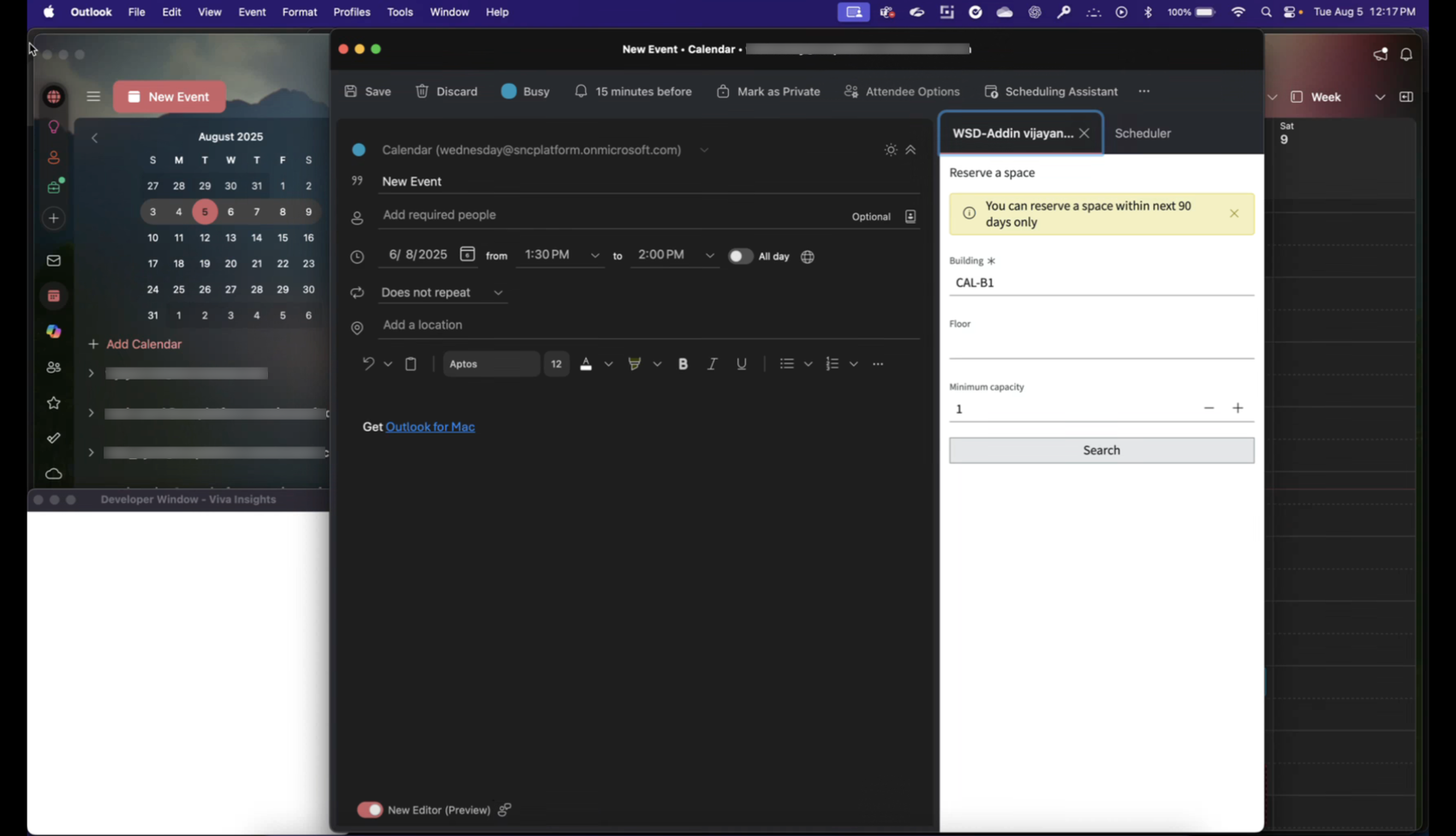This screenshot has width=1456, height=836.
Task: Insert a numbered list
Action: point(832,364)
